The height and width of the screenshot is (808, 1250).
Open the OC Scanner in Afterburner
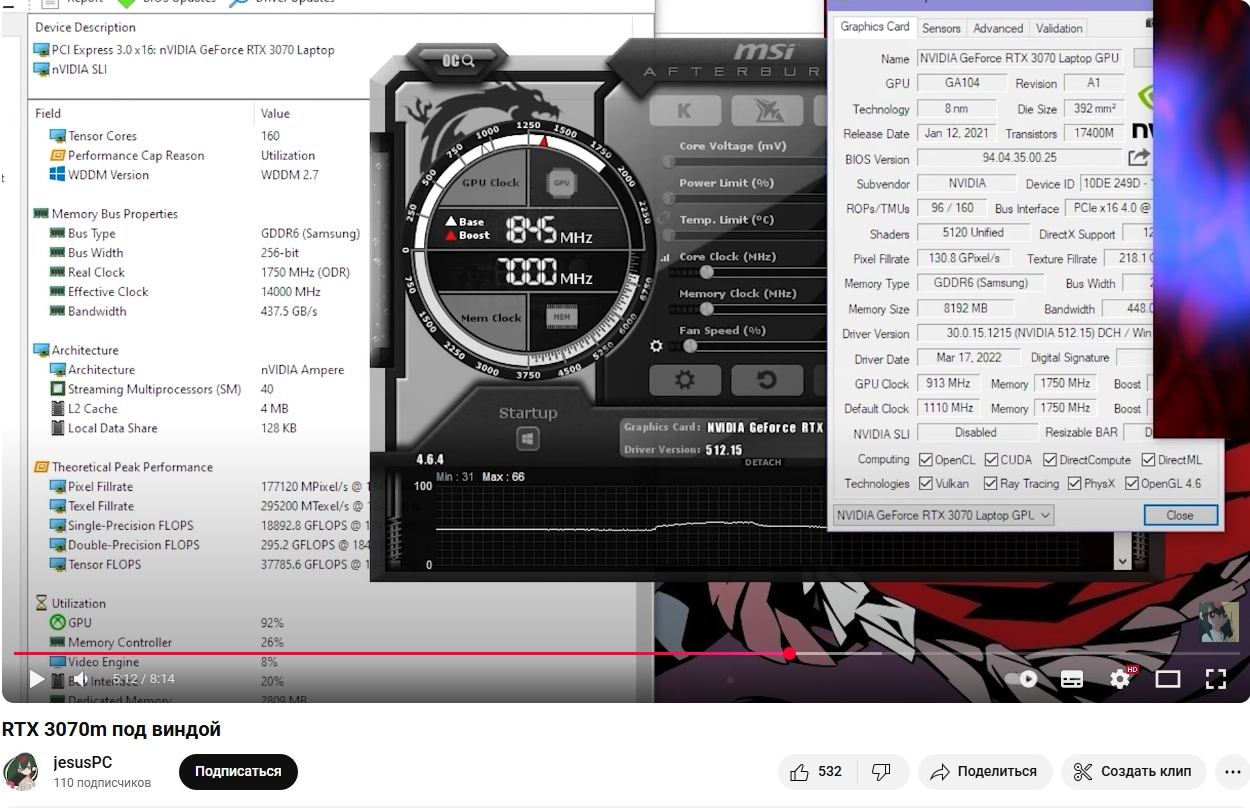(x=458, y=61)
